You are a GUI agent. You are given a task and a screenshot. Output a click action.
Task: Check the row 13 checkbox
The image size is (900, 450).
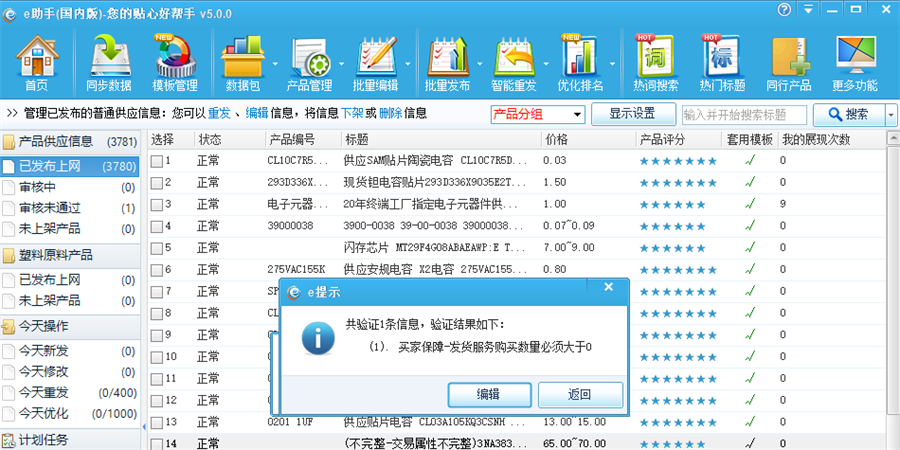point(157,422)
